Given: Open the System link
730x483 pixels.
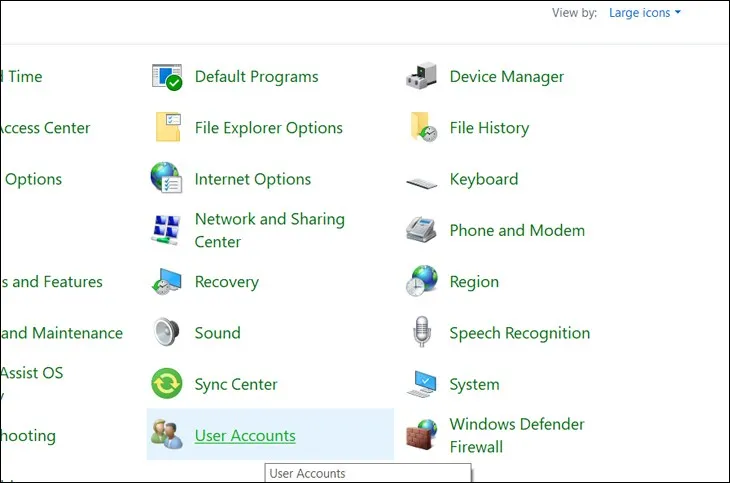Looking at the screenshot, I should coord(474,385).
